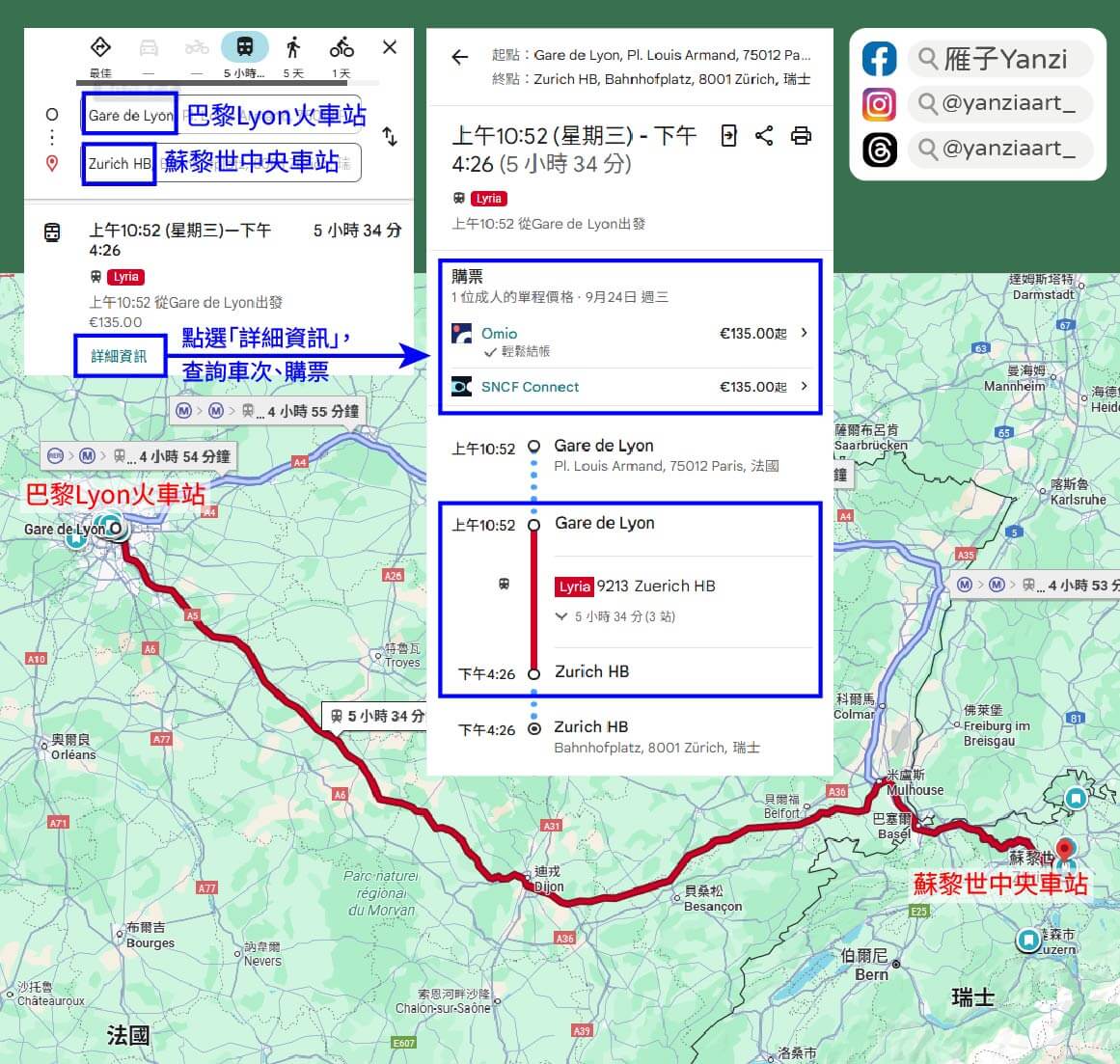Switch to the transit mode tab
The image size is (1120, 1064).
click(x=245, y=45)
